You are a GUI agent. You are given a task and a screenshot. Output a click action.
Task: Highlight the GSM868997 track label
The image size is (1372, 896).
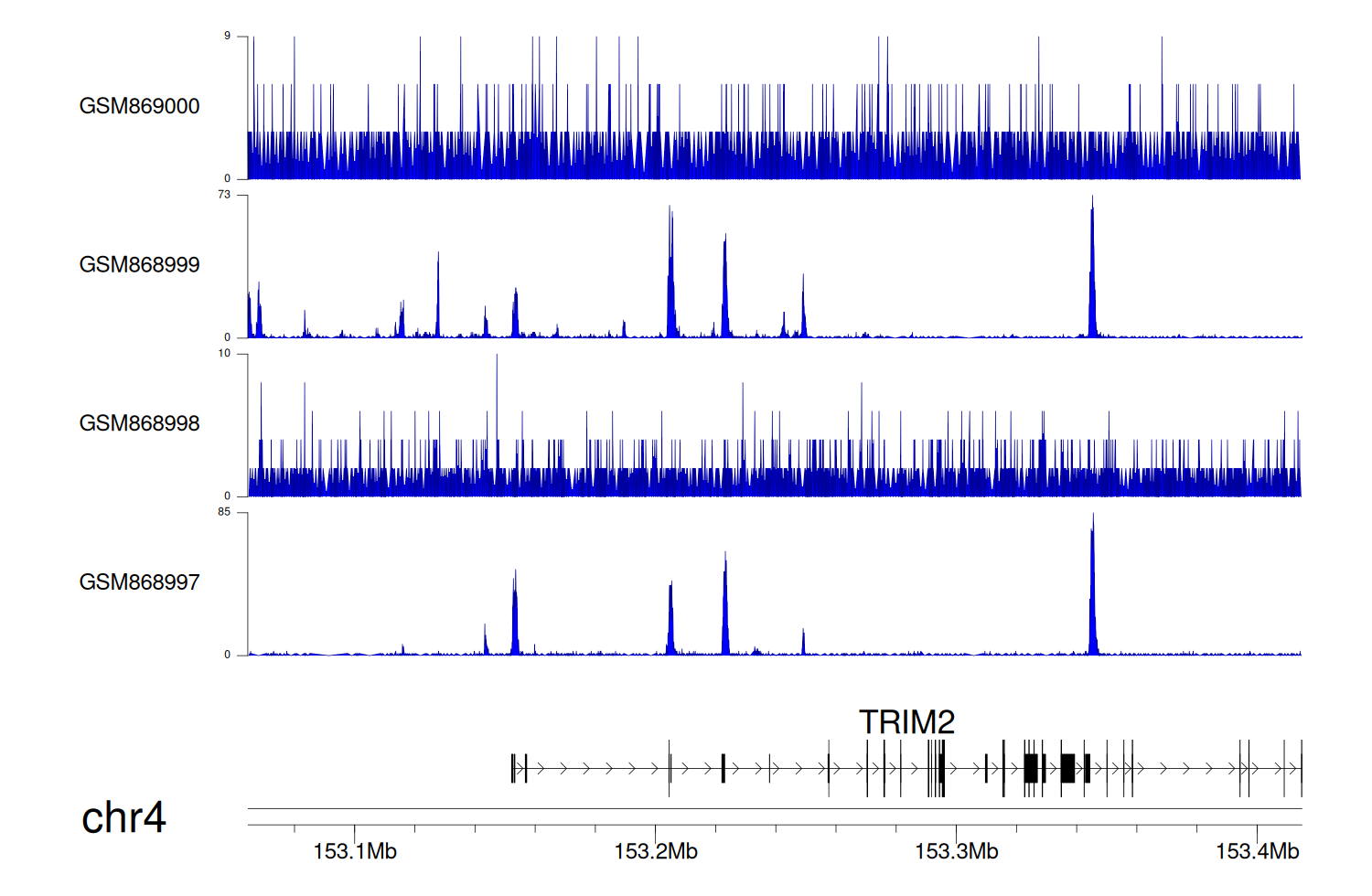pos(139,582)
